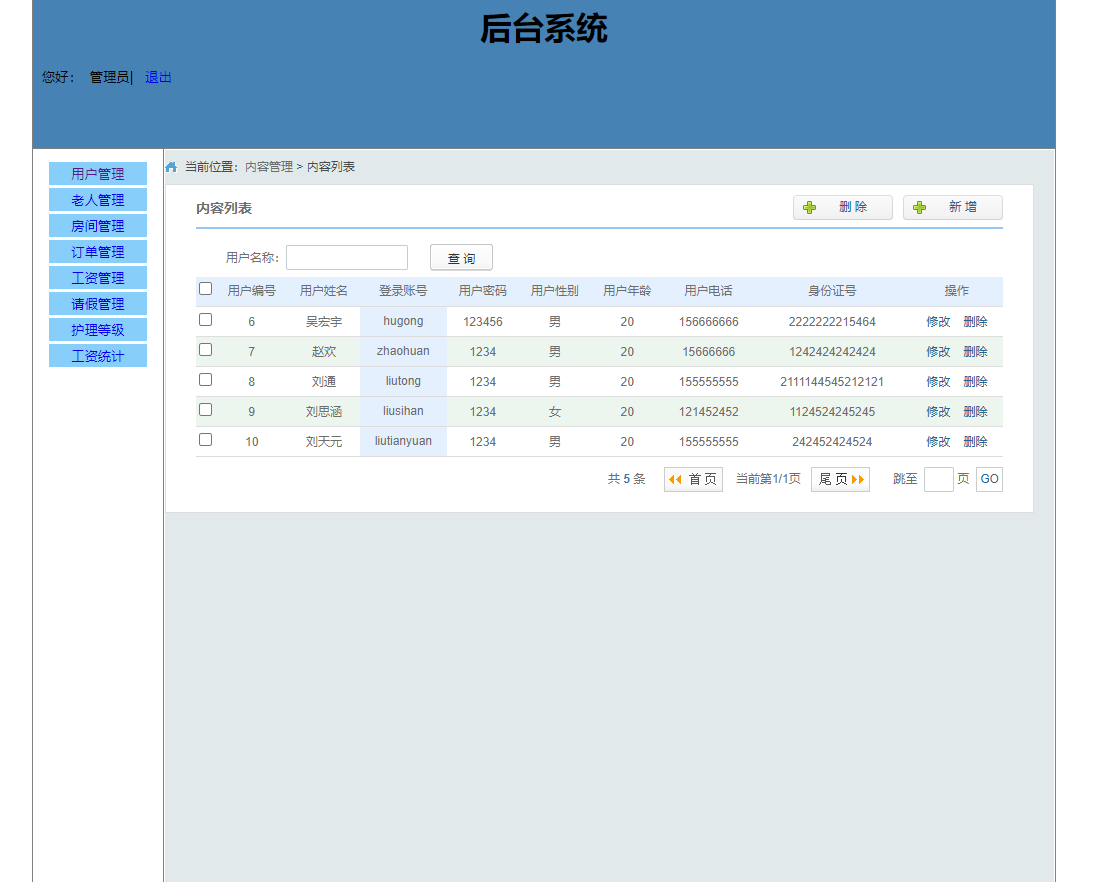
Task: Click 修改 for user 赵欢
Action: point(940,350)
